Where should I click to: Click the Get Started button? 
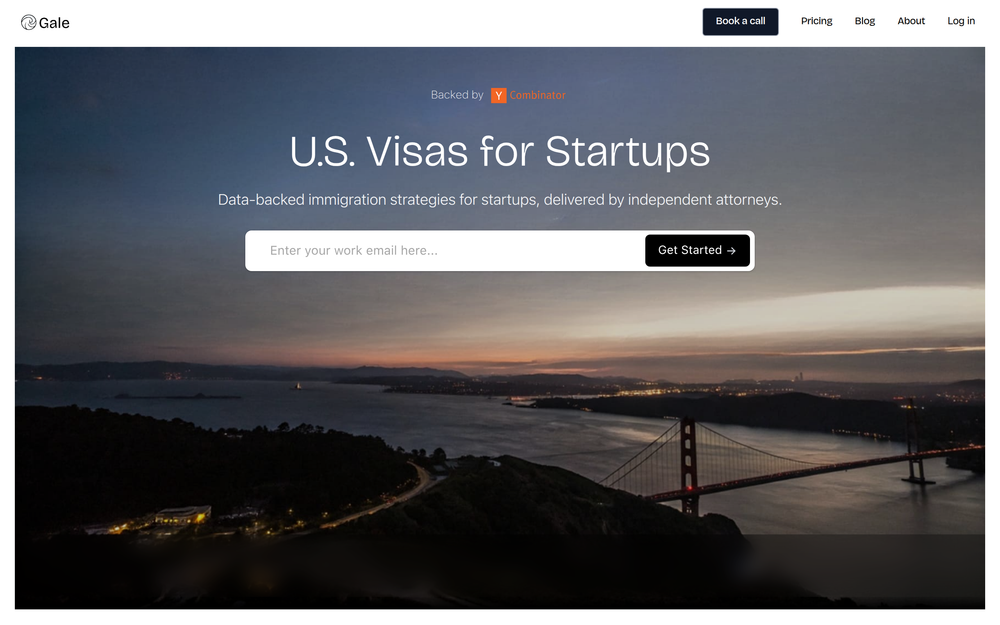tap(697, 251)
